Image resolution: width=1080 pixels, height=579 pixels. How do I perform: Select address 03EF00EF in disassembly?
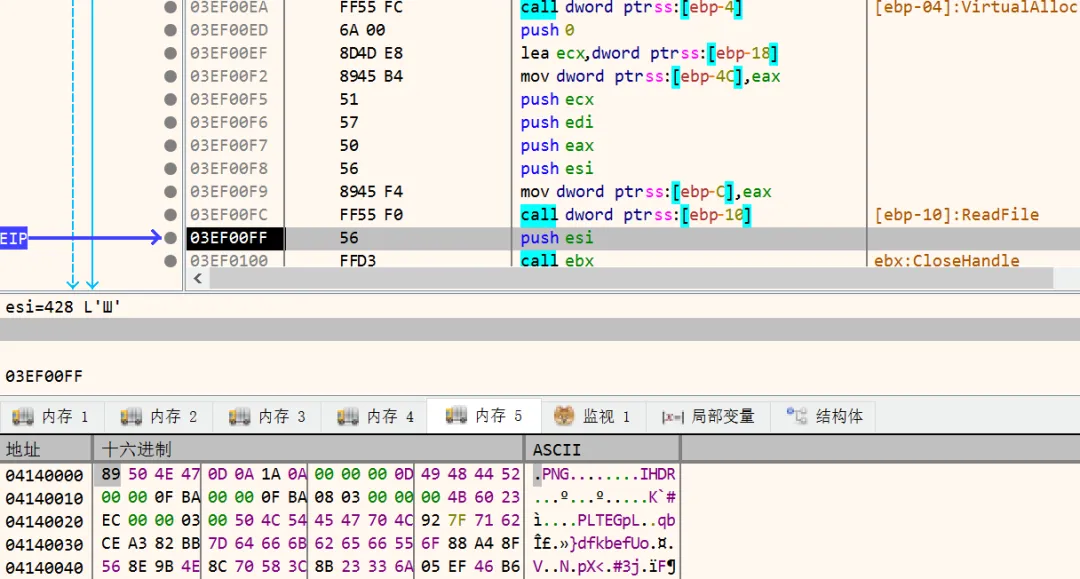point(229,53)
